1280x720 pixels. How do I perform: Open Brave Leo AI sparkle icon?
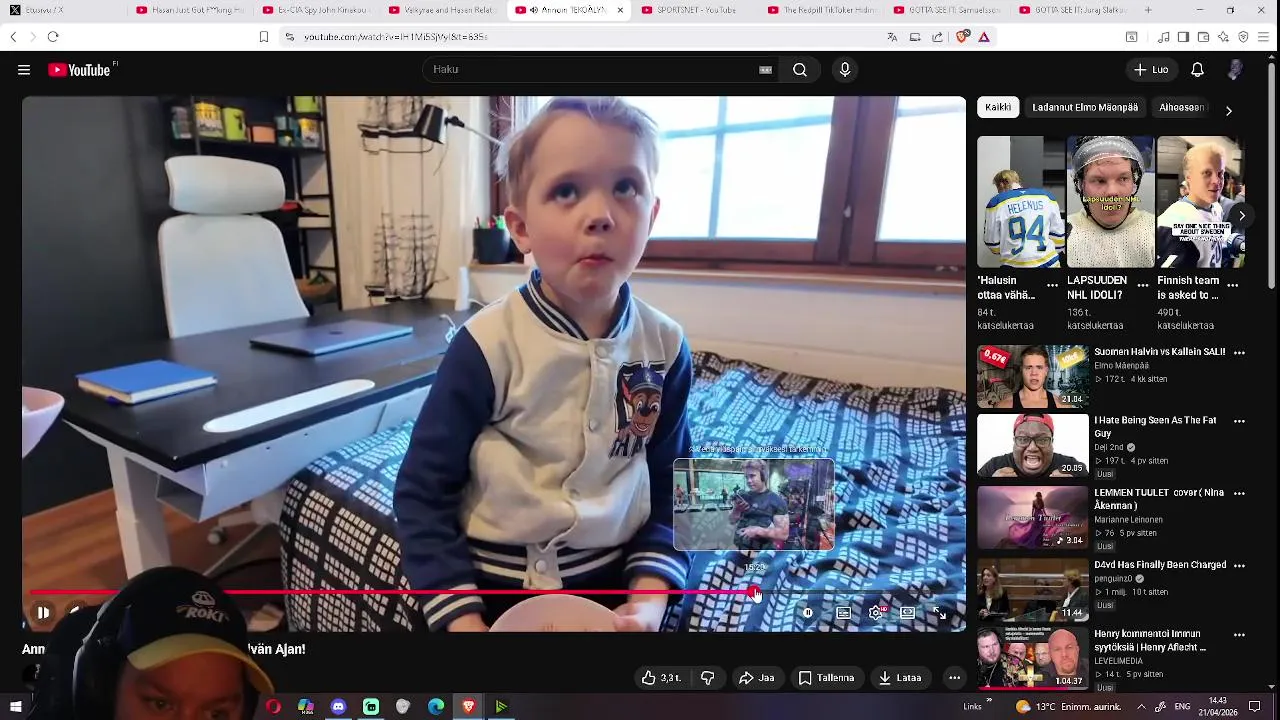click(1223, 37)
